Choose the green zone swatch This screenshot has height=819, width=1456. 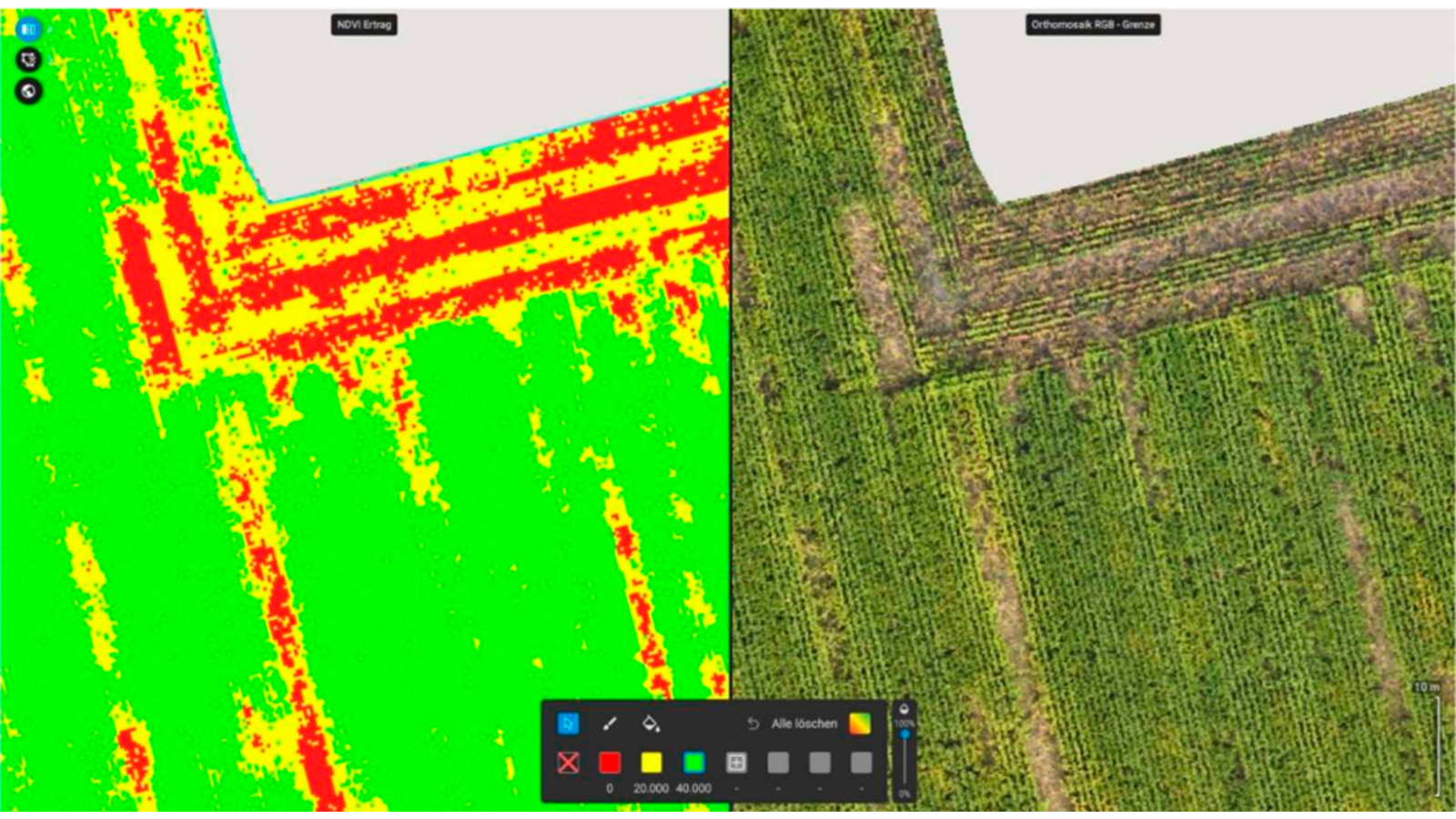(x=693, y=763)
